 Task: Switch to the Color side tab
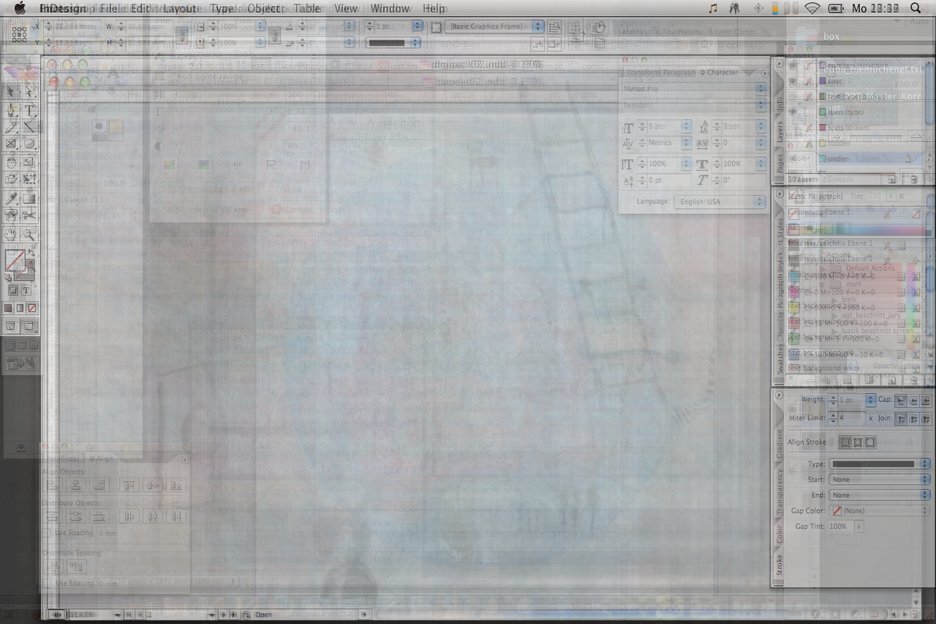tap(780, 534)
